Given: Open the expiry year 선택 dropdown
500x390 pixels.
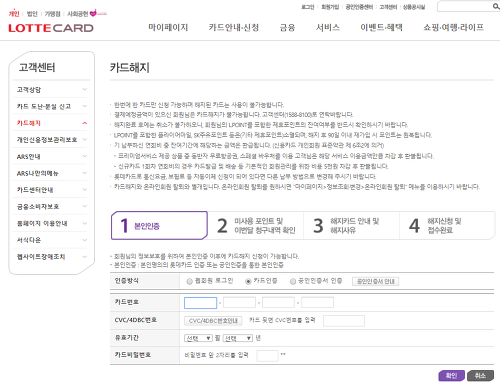Looking at the screenshot, I should click(238, 338).
